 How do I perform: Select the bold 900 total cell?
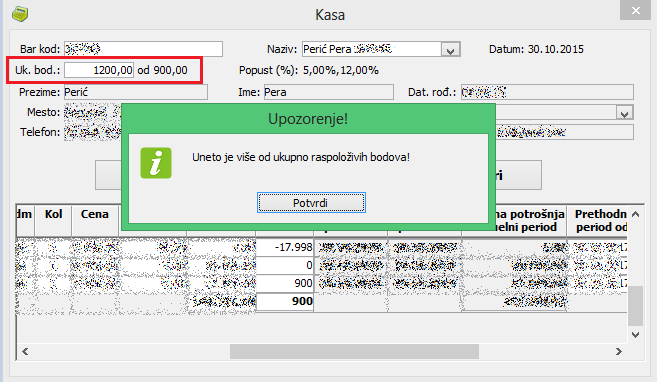[285, 301]
